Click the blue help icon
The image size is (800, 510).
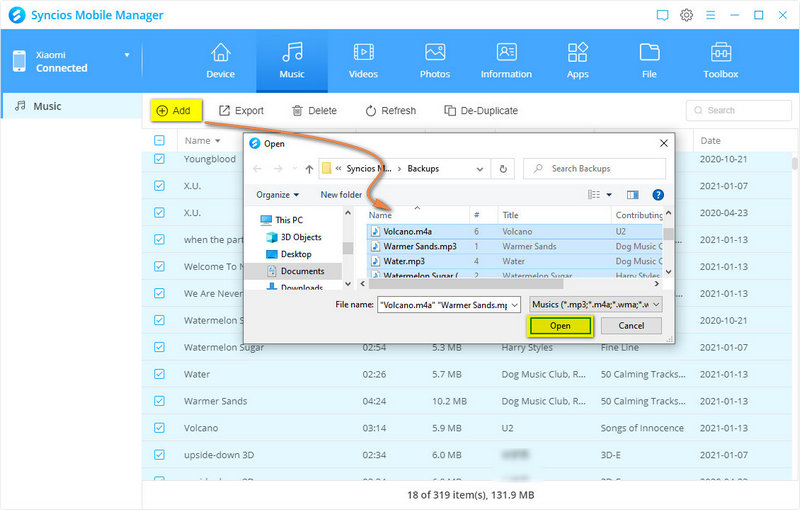click(658, 194)
